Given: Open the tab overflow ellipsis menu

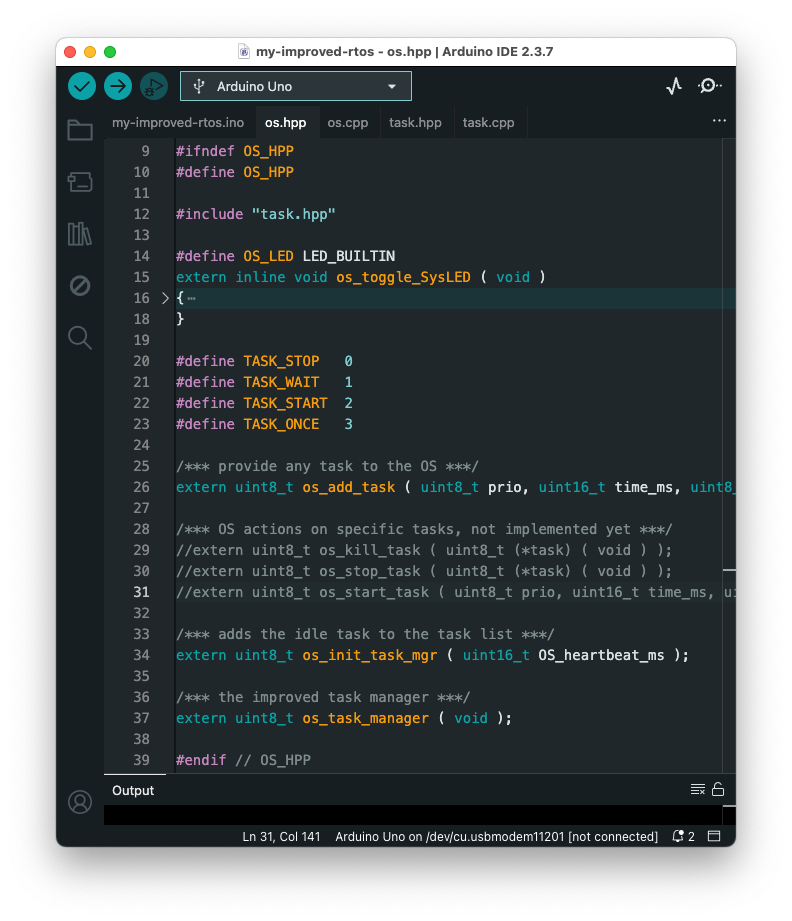Looking at the screenshot, I should tap(719, 120).
